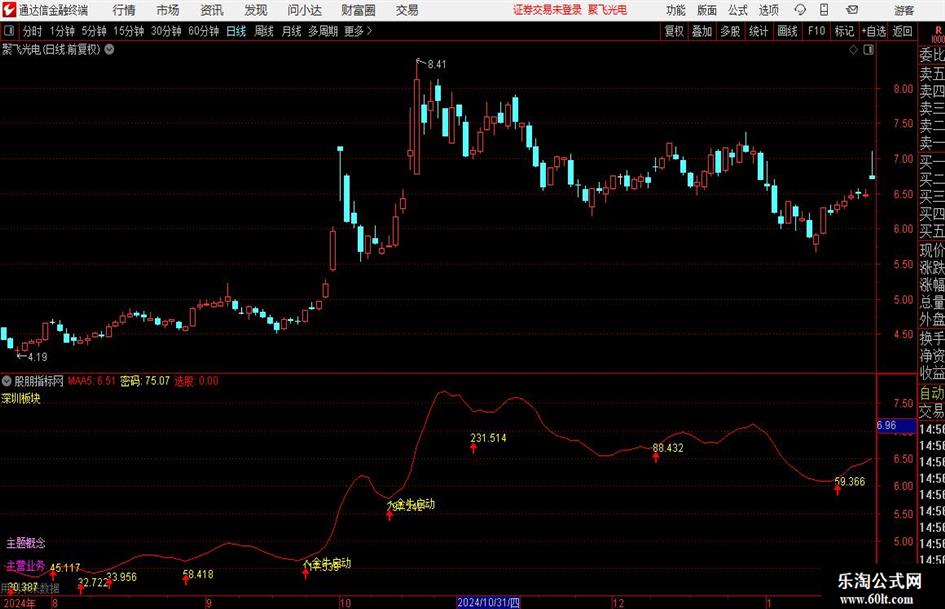
Task: Toggle the right info panel icon
Action: point(868,50)
